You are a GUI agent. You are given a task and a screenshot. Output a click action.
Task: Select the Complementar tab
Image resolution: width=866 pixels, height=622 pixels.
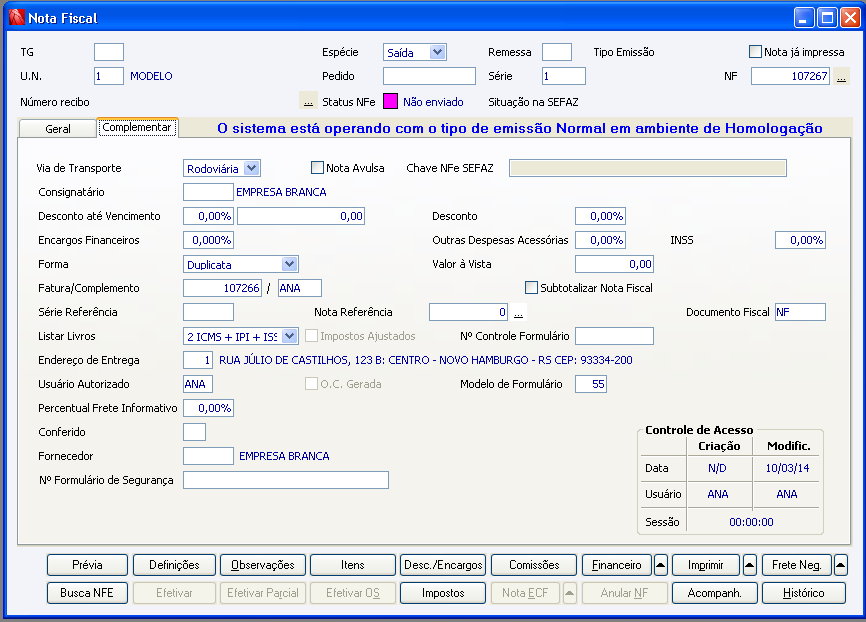tap(137, 127)
